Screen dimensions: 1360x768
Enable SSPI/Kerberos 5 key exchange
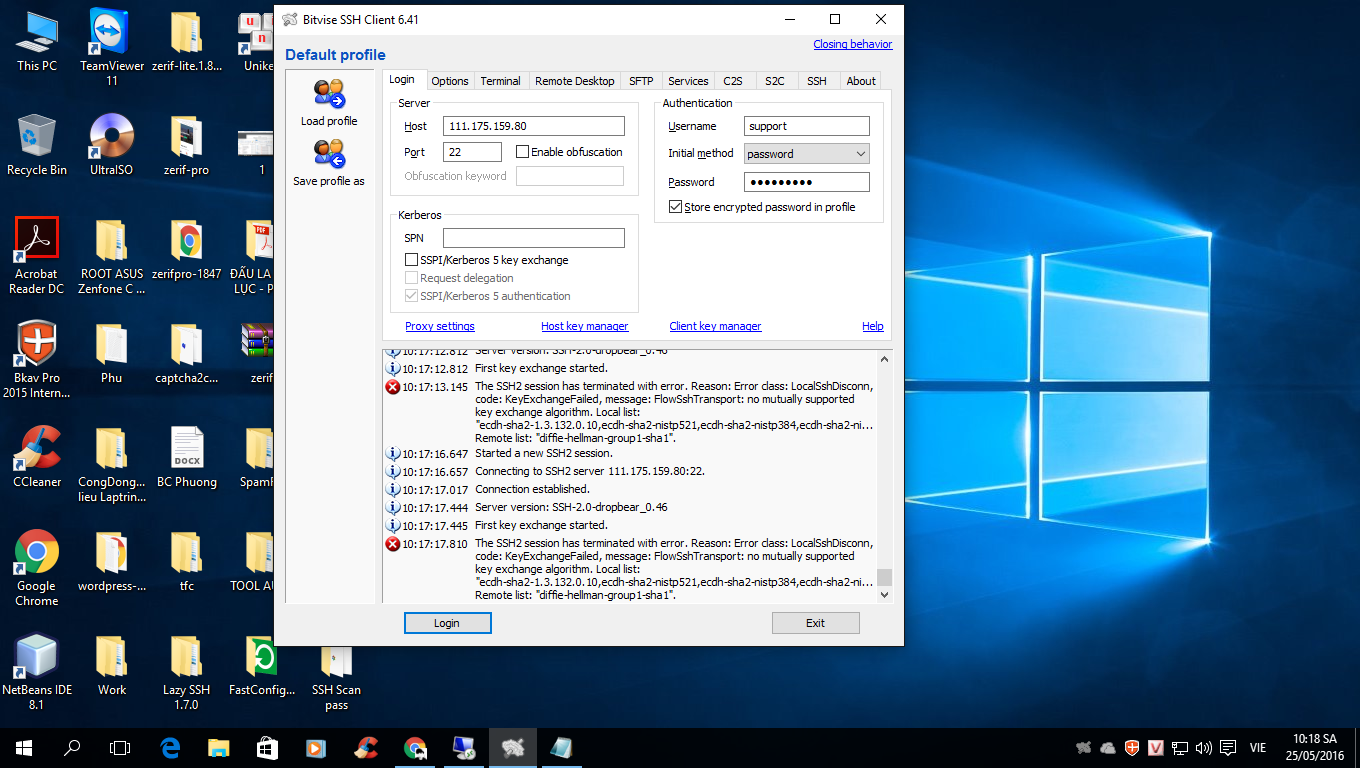(x=411, y=260)
